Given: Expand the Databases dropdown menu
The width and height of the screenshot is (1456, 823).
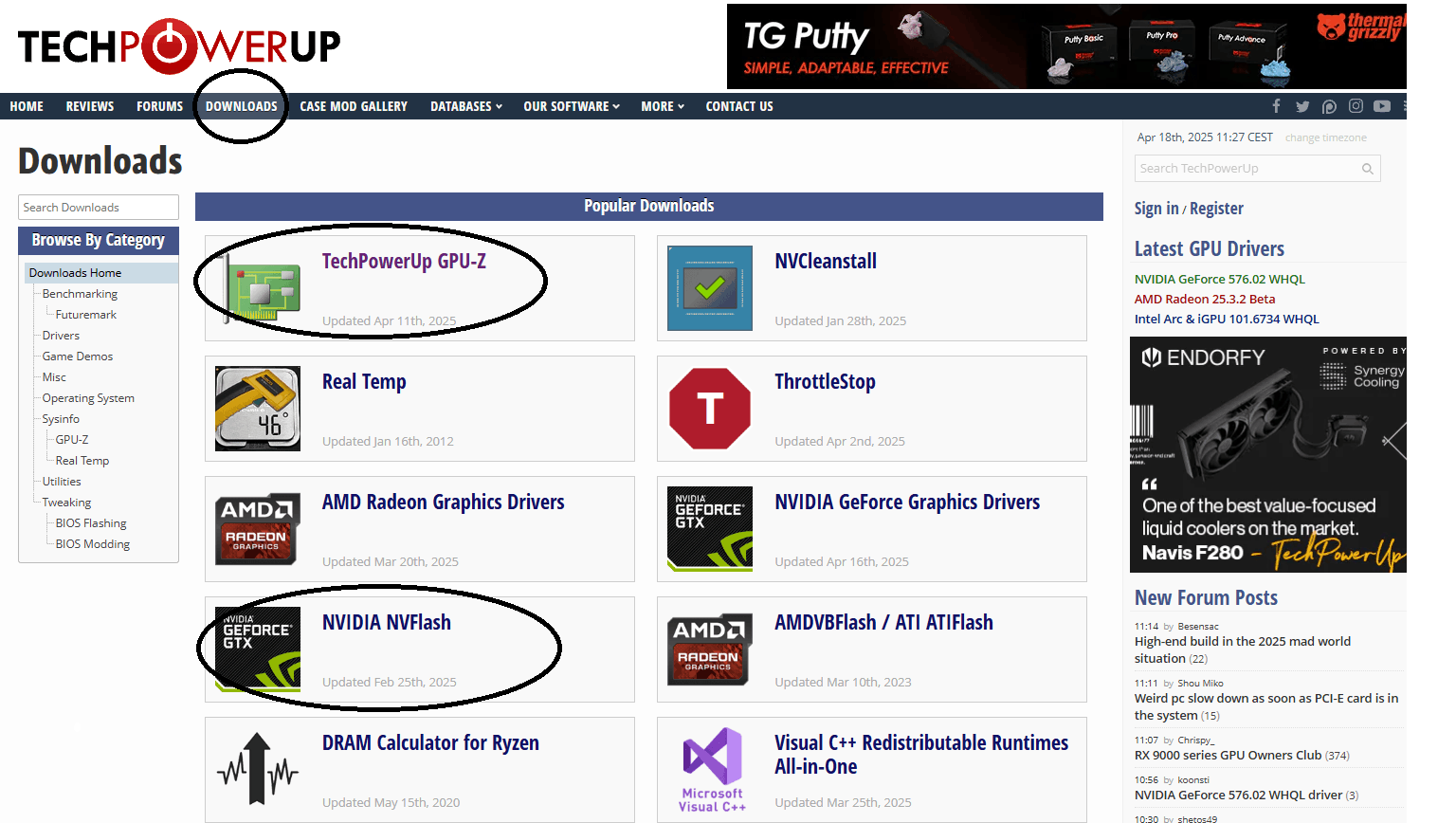Looking at the screenshot, I should 466,106.
